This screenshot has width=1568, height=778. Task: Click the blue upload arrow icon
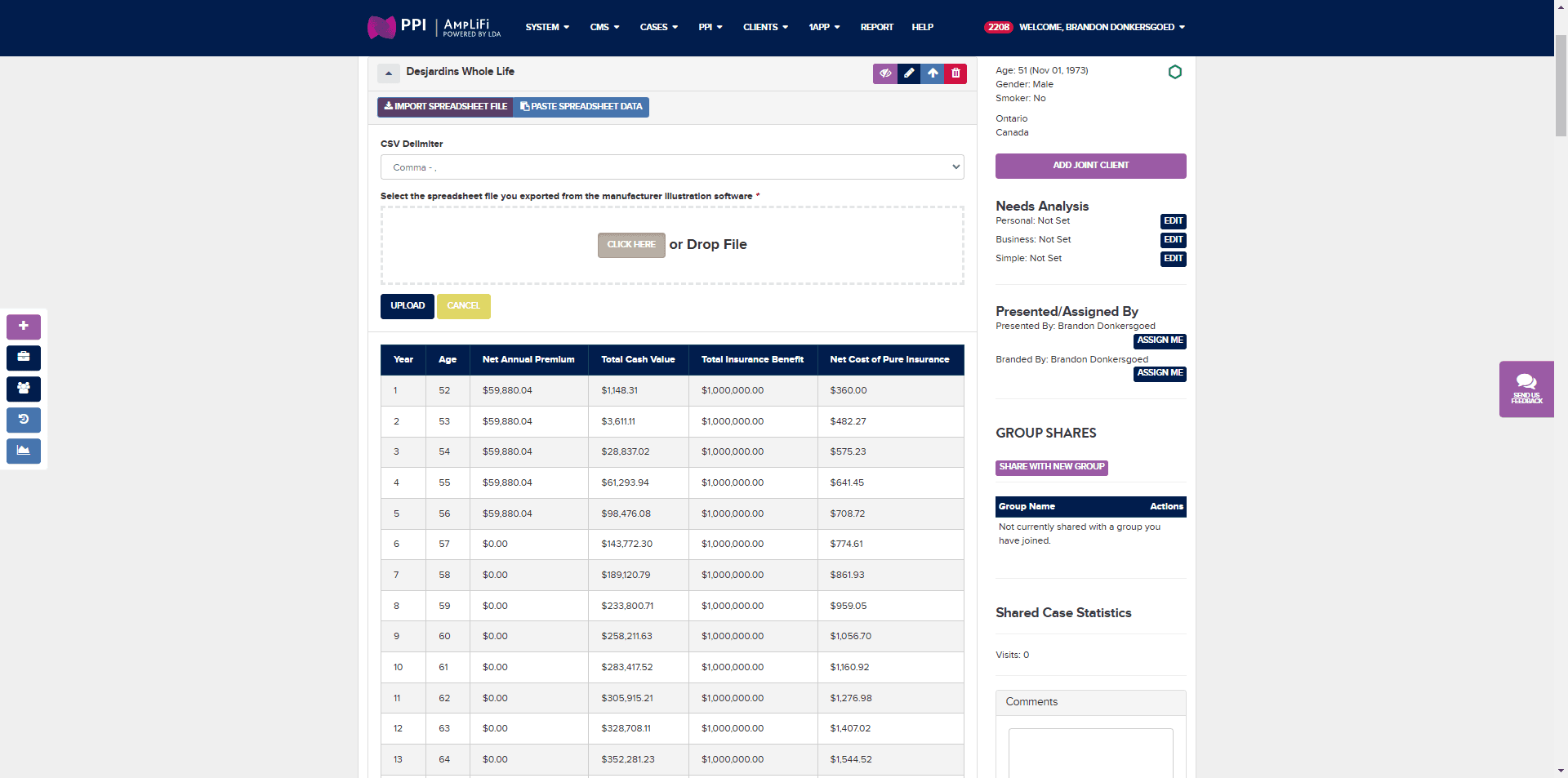coord(933,73)
